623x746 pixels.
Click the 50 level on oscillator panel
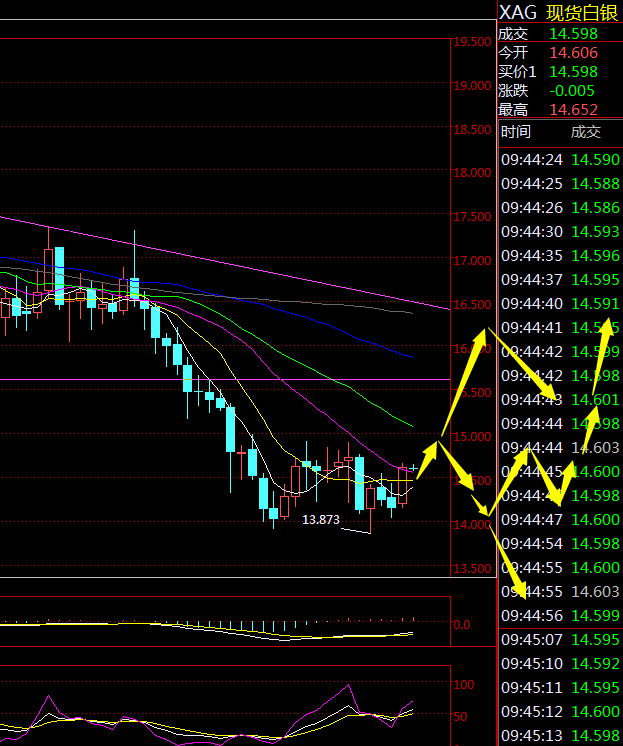pos(461,717)
